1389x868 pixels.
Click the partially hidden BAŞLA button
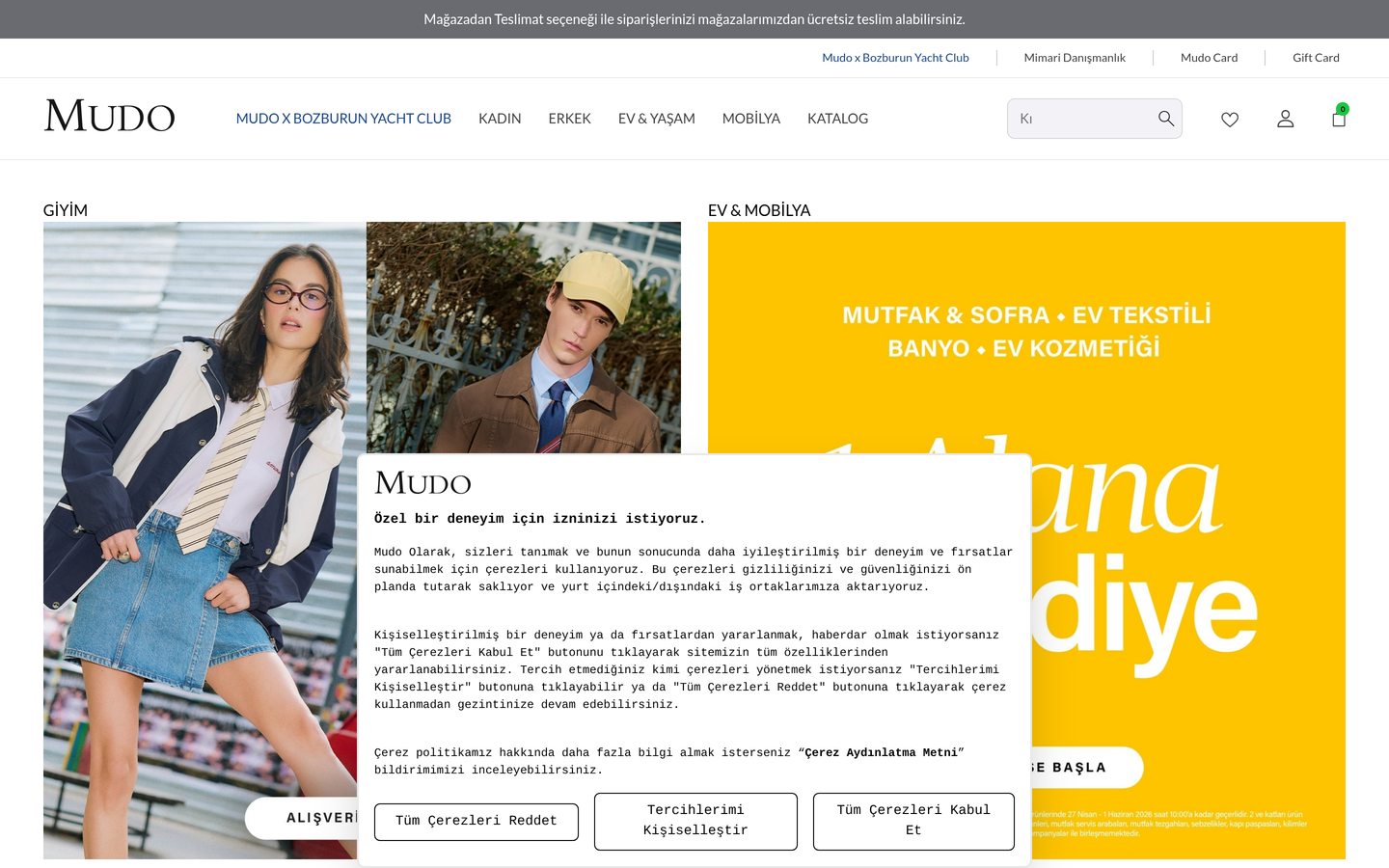(x=1087, y=768)
